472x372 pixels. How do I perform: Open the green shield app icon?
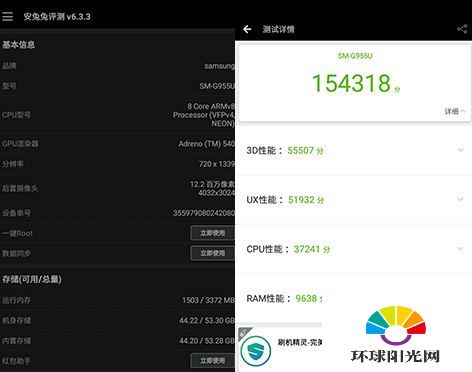[x=256, y=351]
